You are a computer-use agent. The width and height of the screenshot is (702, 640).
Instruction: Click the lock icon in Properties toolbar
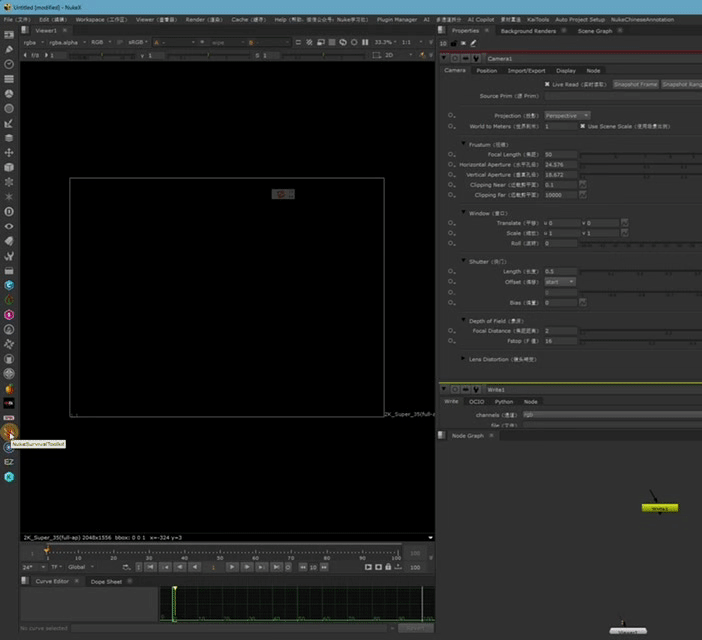[454, 43]
